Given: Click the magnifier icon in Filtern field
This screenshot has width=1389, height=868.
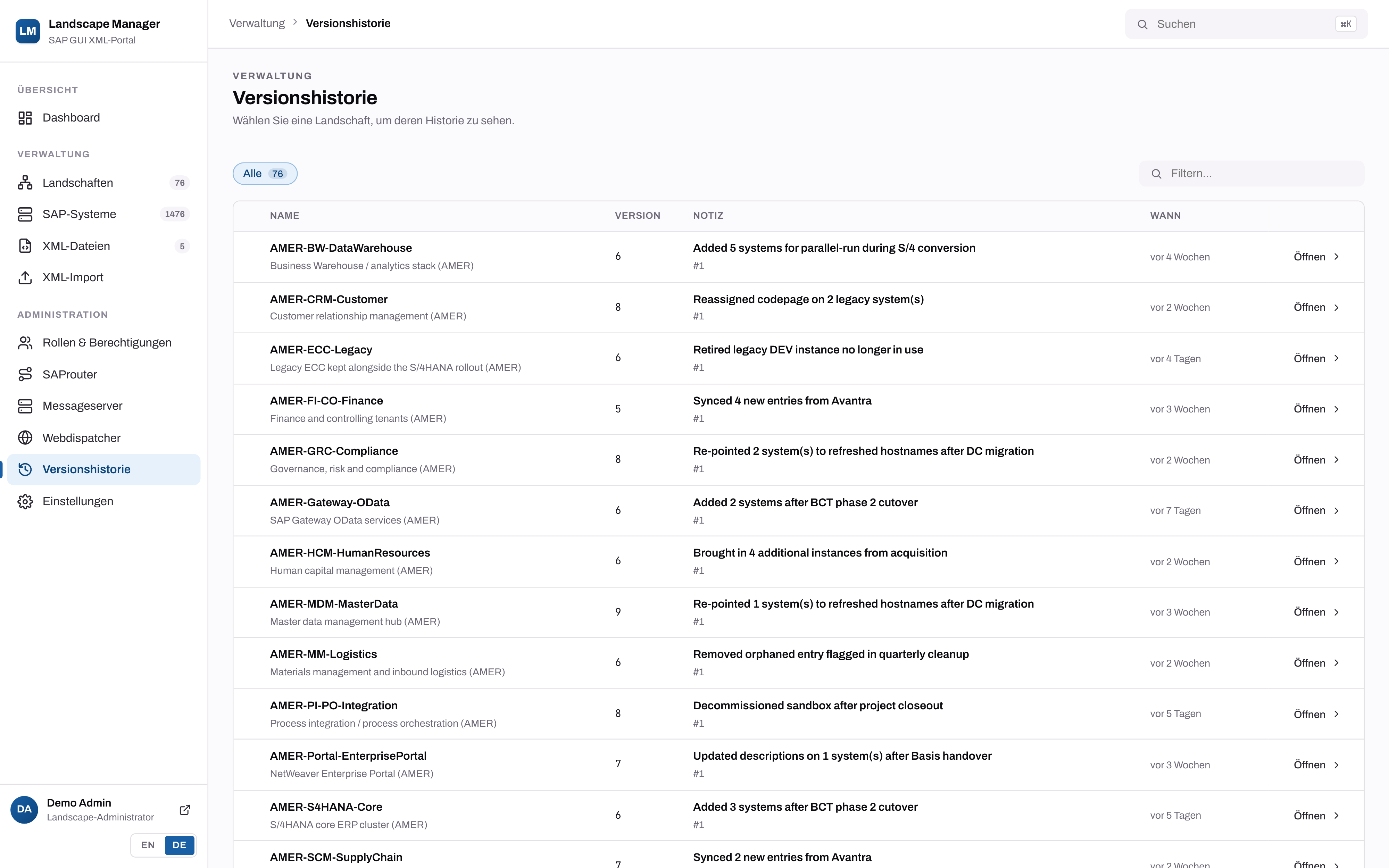Looking at the screenshot, I should click(x=1157, y=173).
